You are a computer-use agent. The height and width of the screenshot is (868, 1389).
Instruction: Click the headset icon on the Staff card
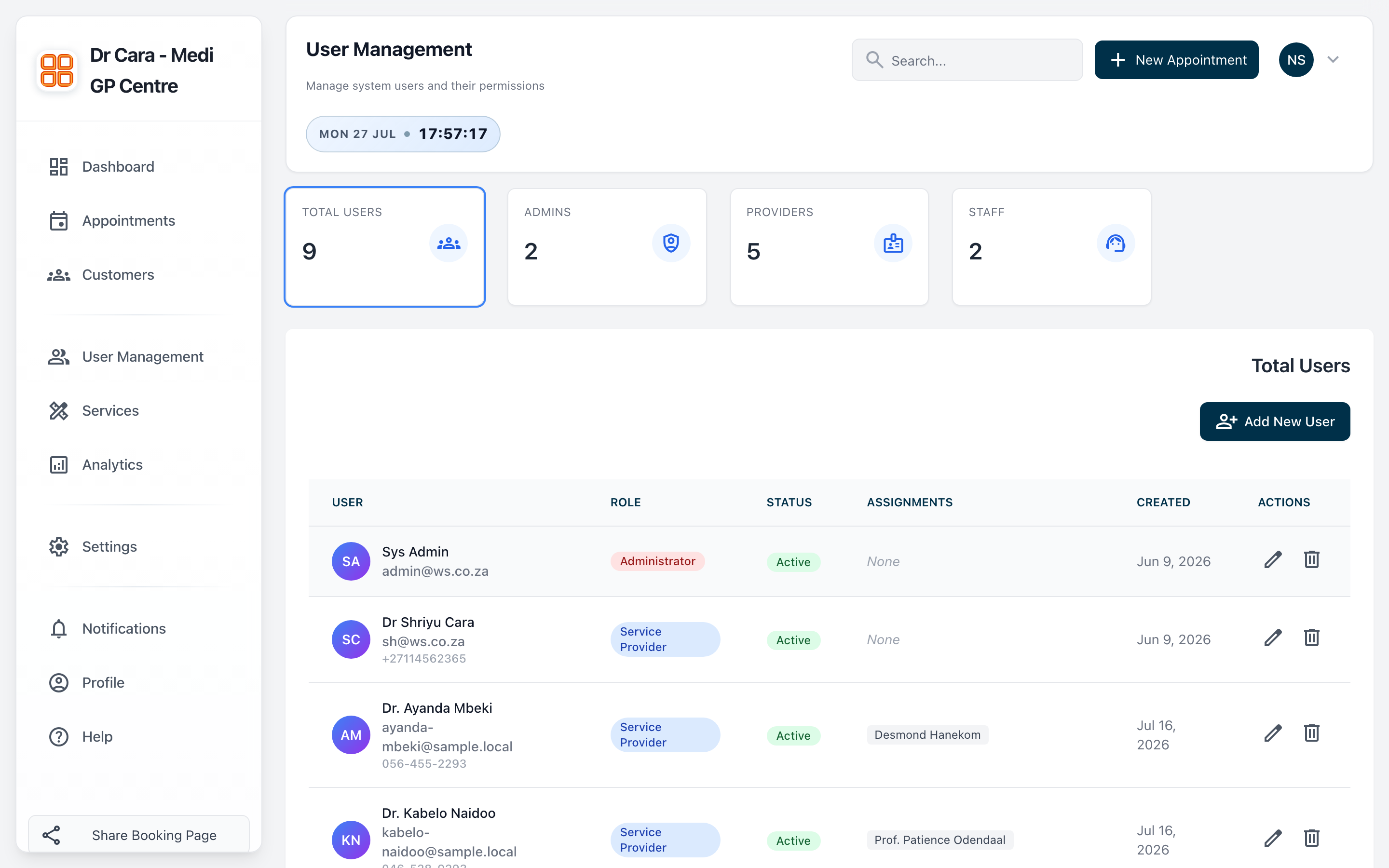pyautogui.click(x=1115, y=244)
